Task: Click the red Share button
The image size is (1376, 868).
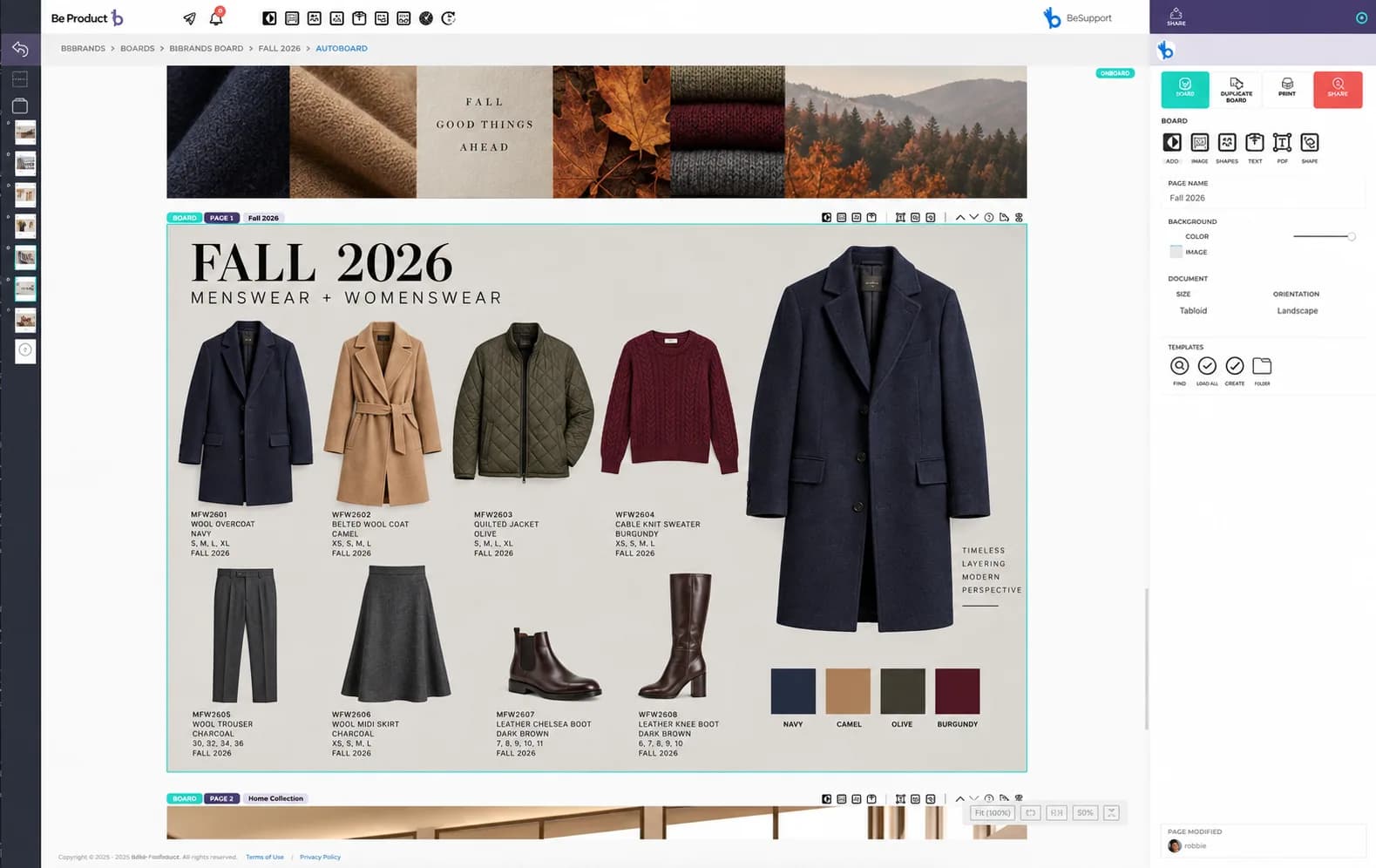Action: click(x=1338, y=90)
